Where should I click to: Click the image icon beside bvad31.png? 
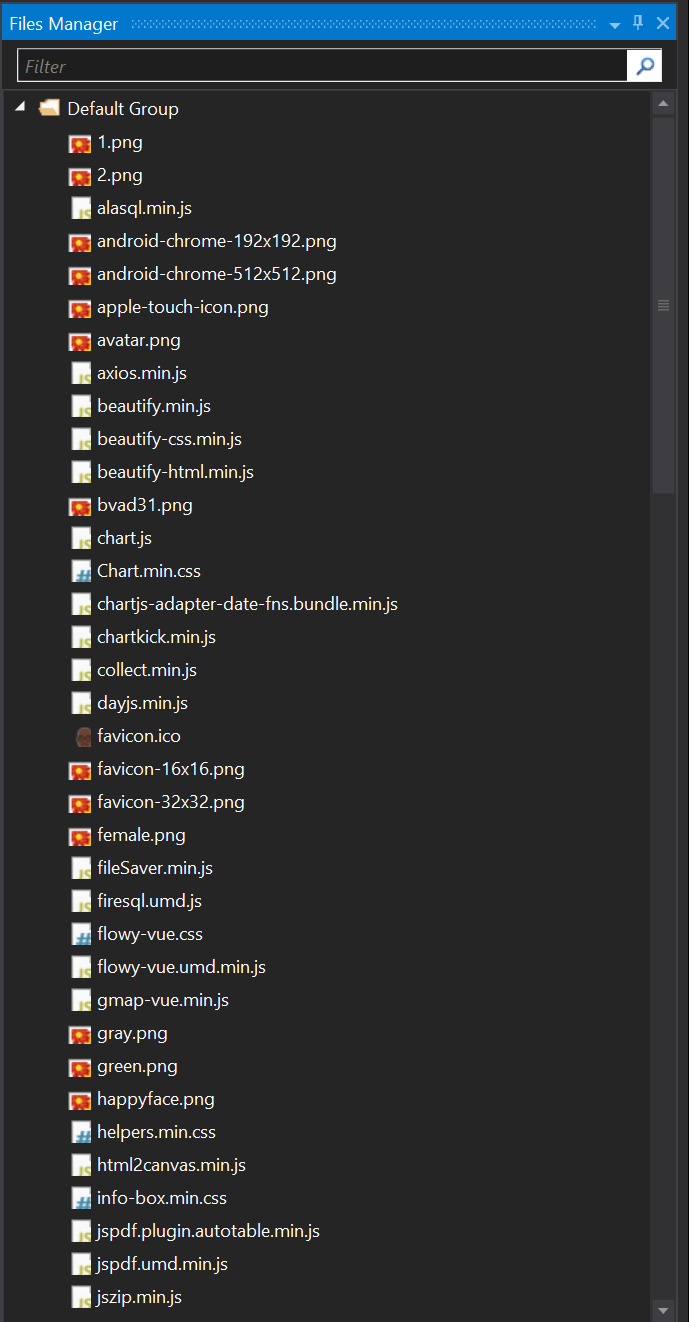click(80, 506)
